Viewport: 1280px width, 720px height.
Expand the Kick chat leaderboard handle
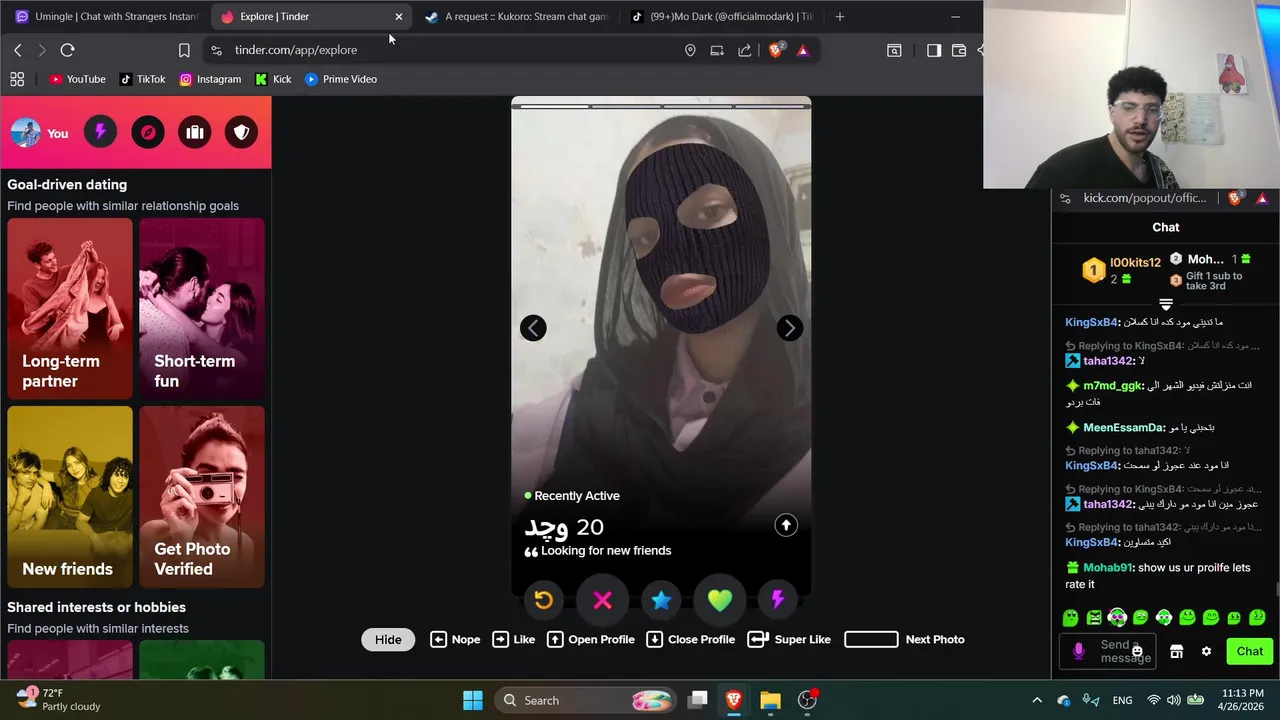pos(1166,303)
